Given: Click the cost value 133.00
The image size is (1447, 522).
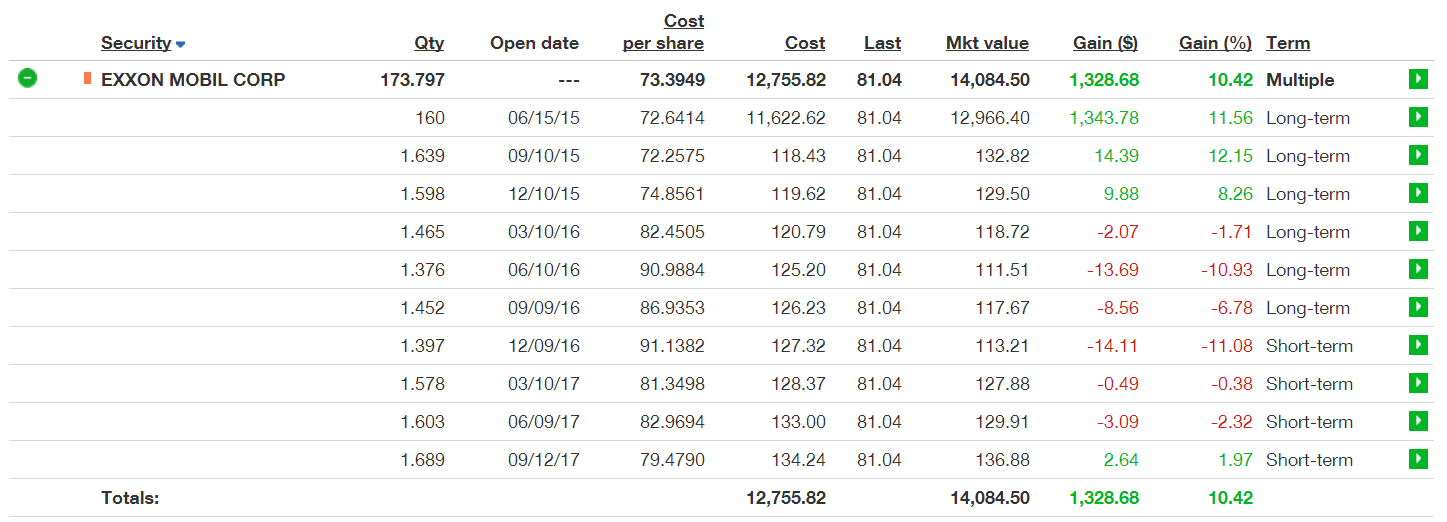Looking at the screenshot, I should [x=798, y=421].
